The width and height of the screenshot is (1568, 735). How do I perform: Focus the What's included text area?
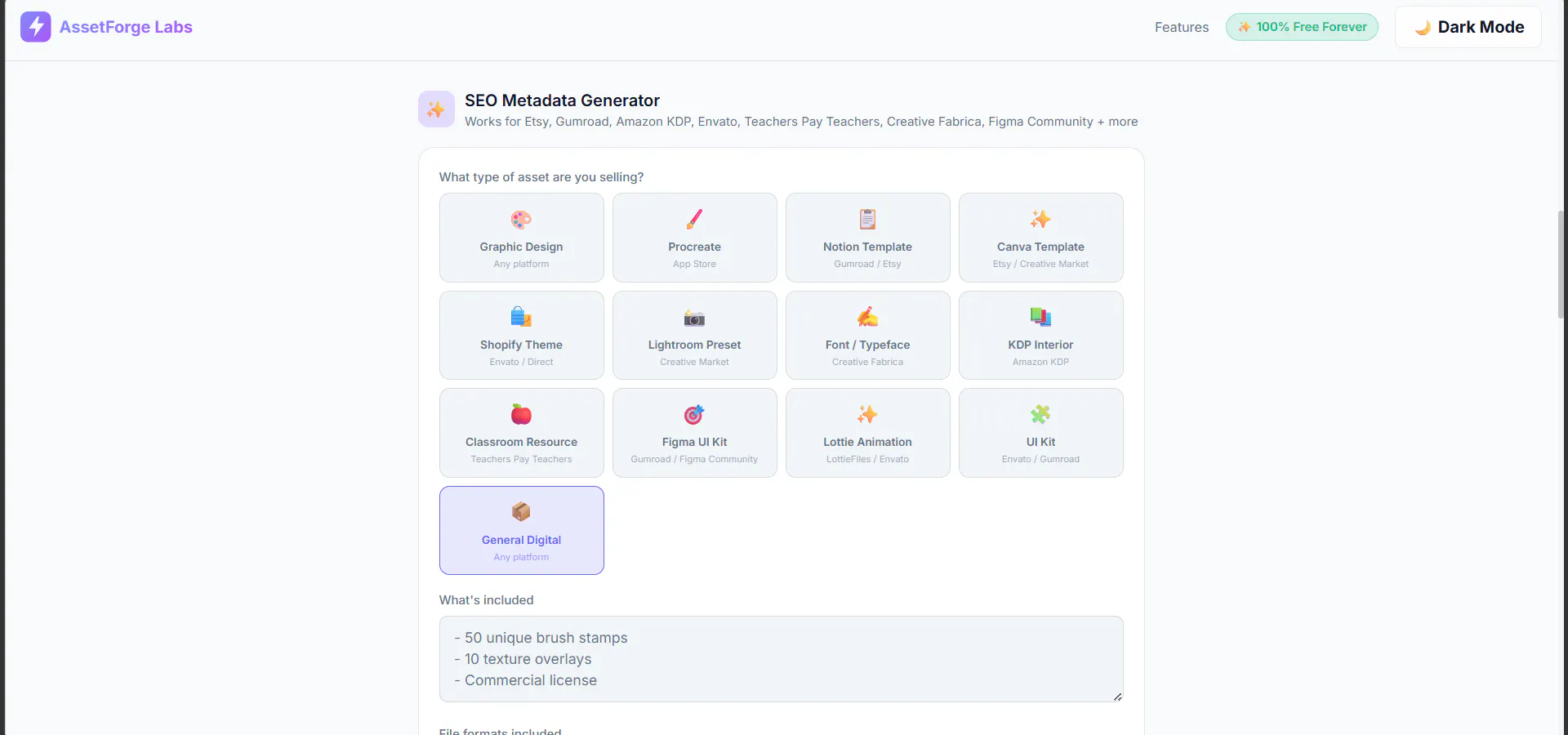[782, 659]
